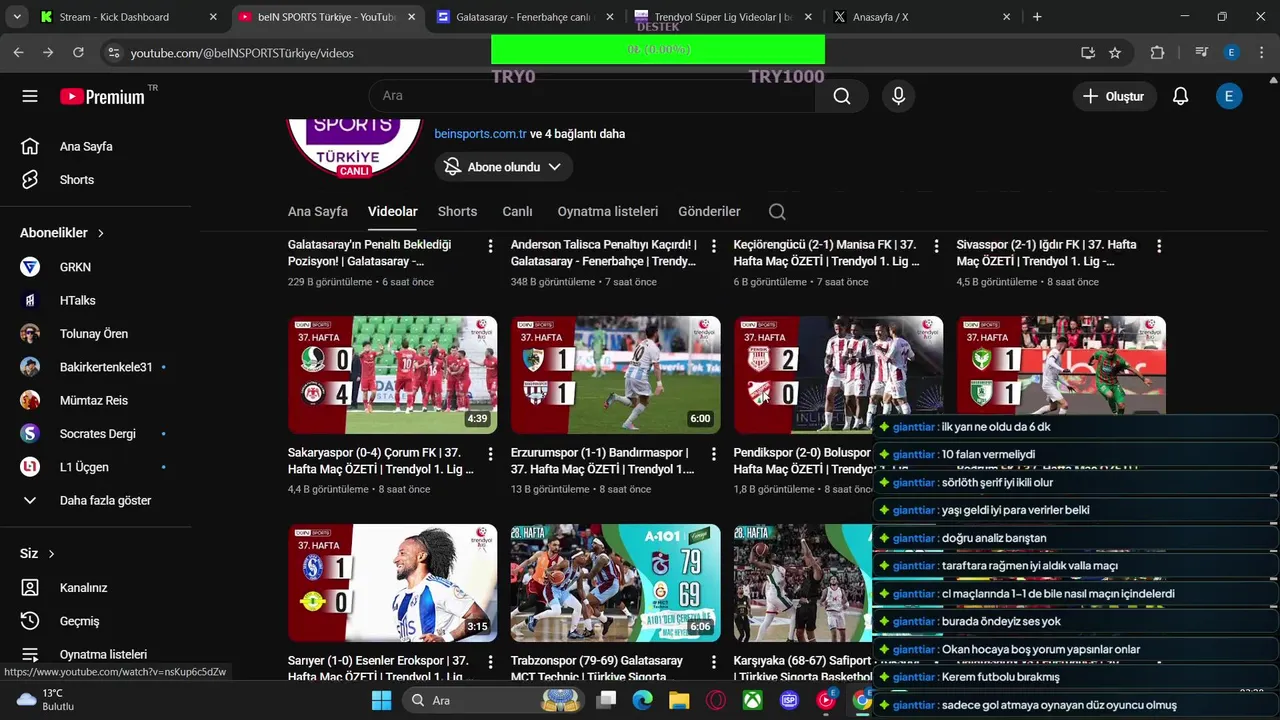1280x720 pixels.
Task: Open the YouTube hamburger guide menu
Action: (x=30, y=96)
